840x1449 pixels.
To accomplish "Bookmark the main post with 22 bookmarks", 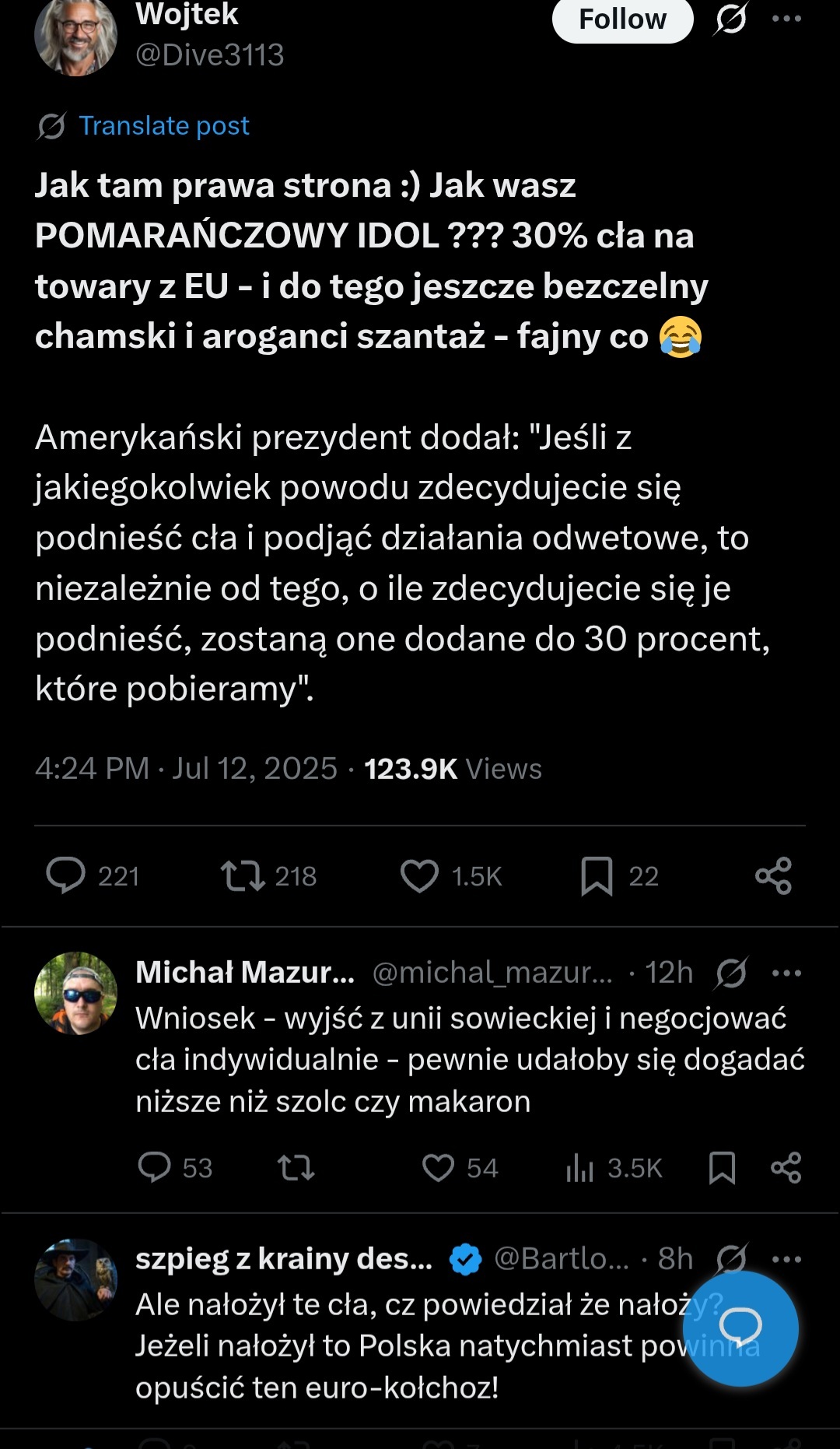I will [597, 875].
